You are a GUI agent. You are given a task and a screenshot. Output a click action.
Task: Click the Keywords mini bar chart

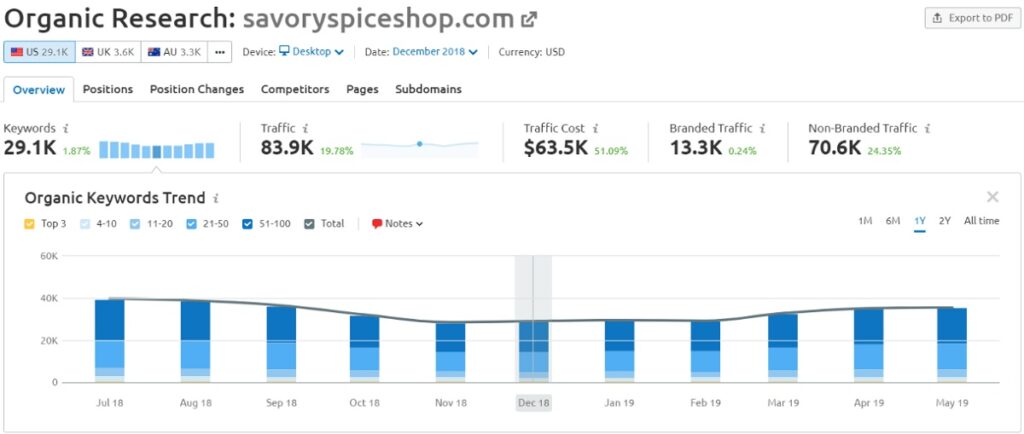click(x=157, y=150)
